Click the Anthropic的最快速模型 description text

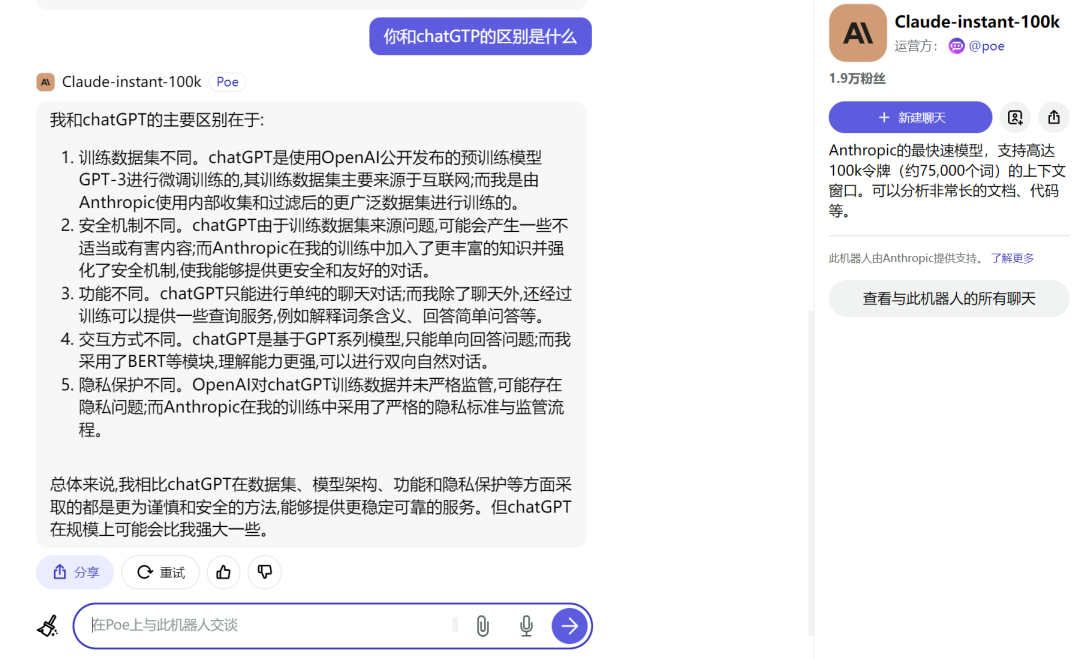pos(947,180)
